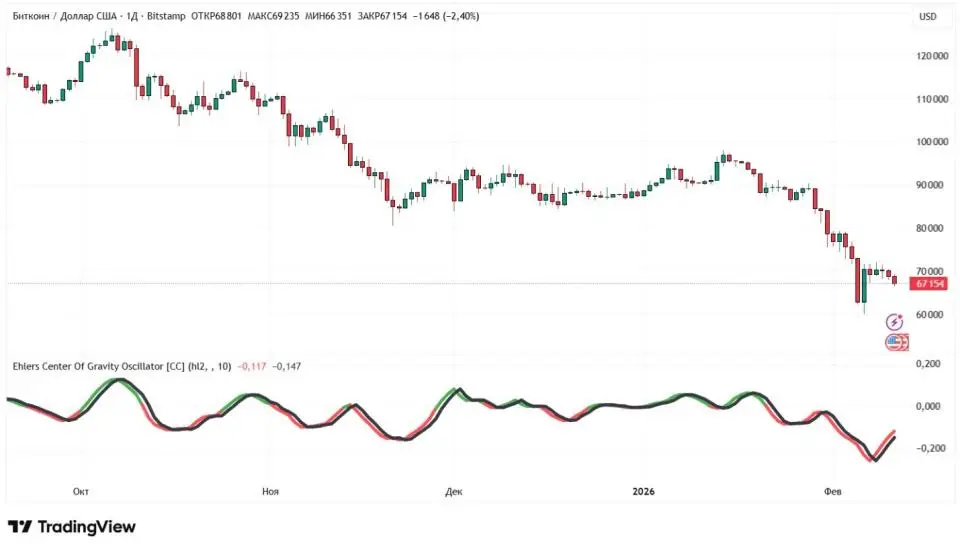Click the 2026 label on time axis

click(644, 492)
